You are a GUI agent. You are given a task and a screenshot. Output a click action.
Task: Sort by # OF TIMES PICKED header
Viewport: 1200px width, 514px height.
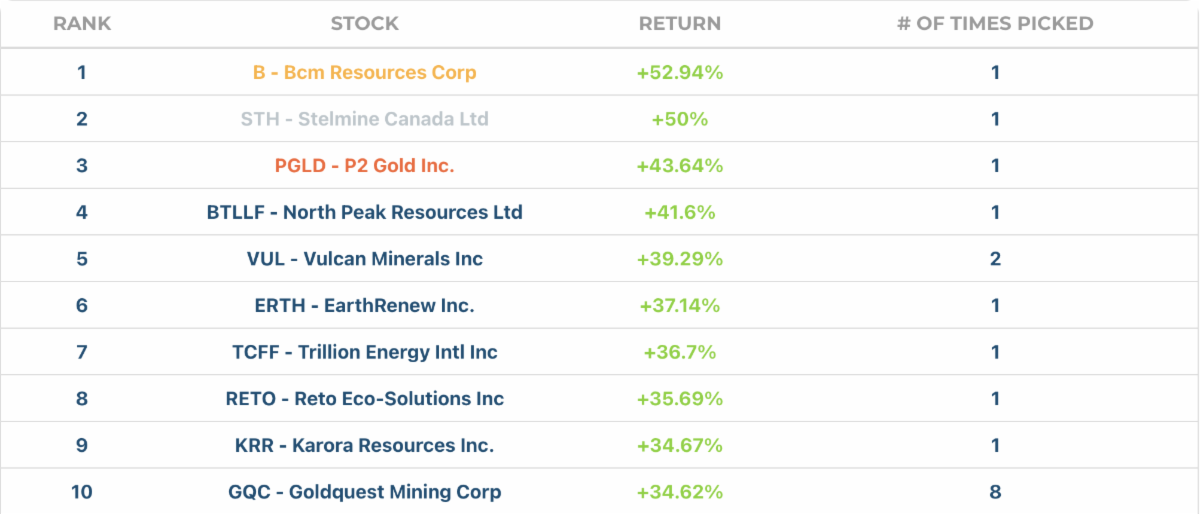pyautogui.click(x=995, y=23)
